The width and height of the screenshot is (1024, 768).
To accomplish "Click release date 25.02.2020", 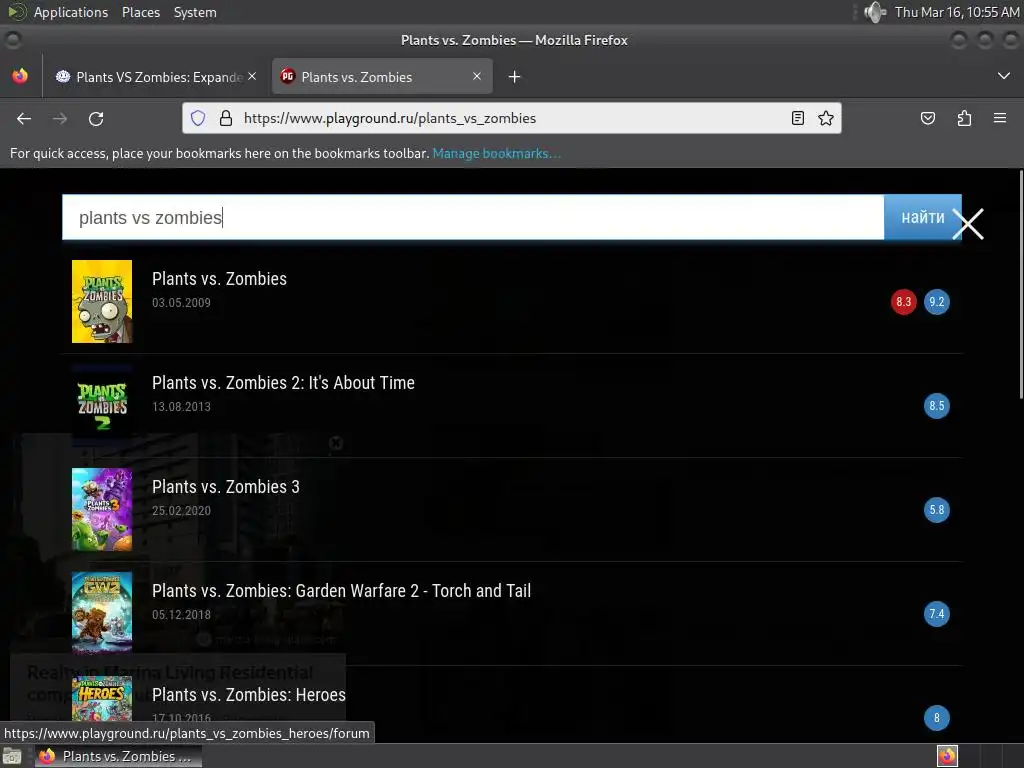I will pos(182,511).
